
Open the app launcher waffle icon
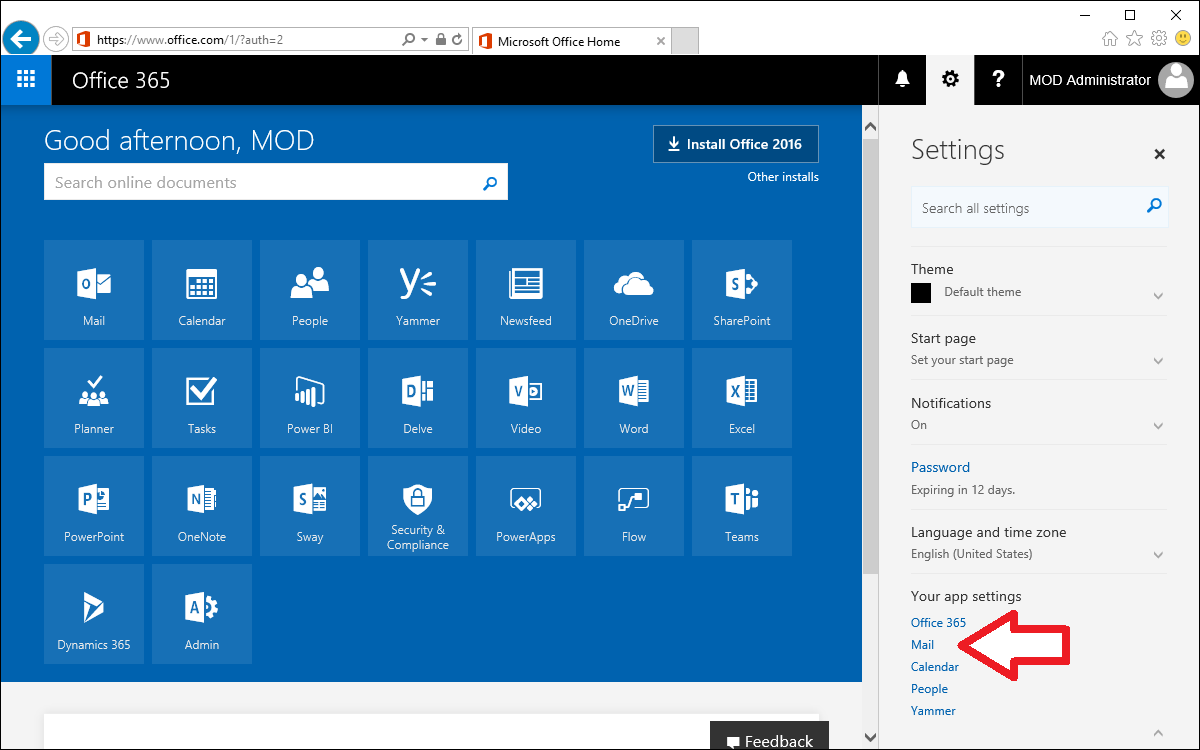[26, 80]
